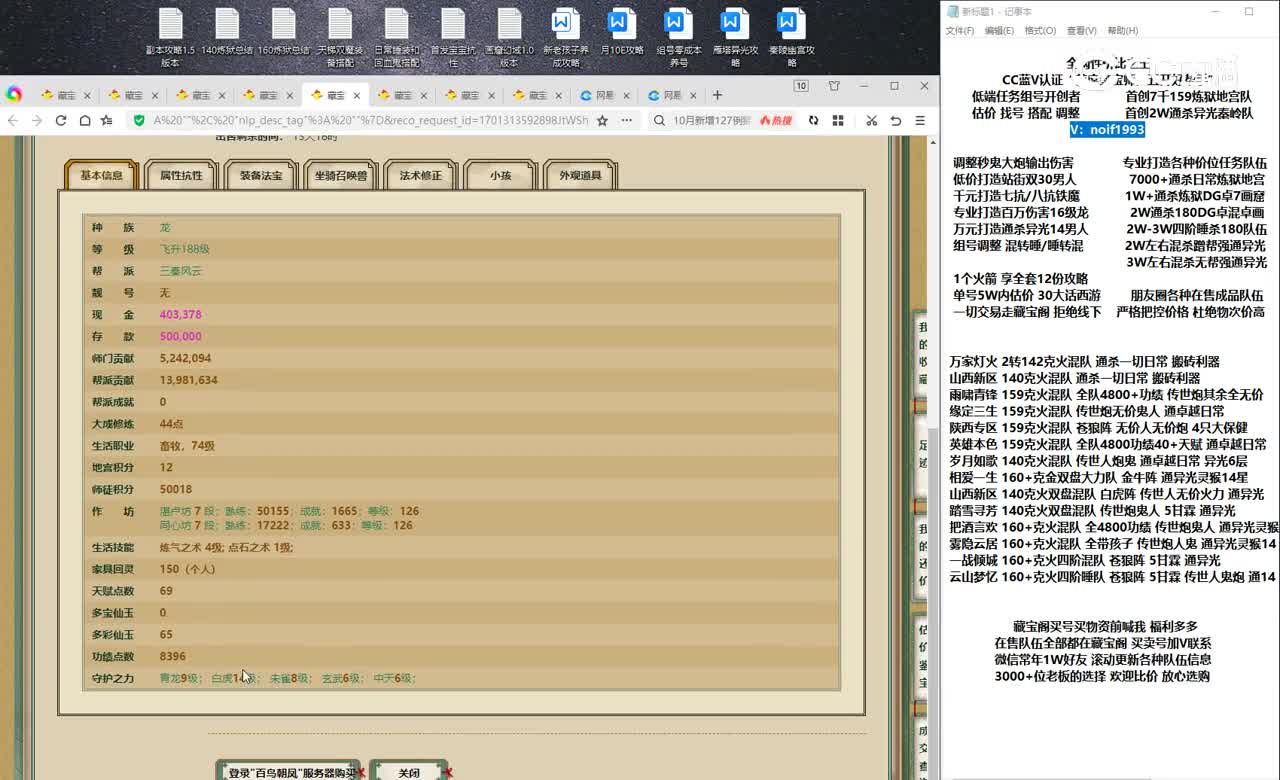Viewport: 1280px width, 780px height.
Task: Open desktop file 副本攻略1.5版本
Action: pos(170,38)
